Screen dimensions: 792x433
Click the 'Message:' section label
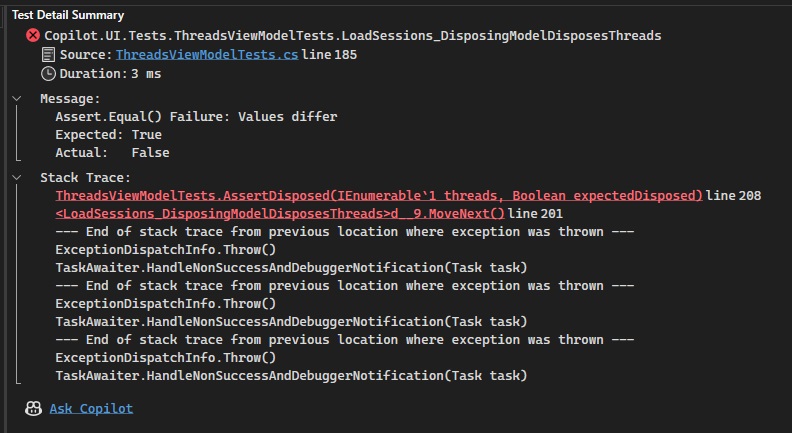coord(70,99)
